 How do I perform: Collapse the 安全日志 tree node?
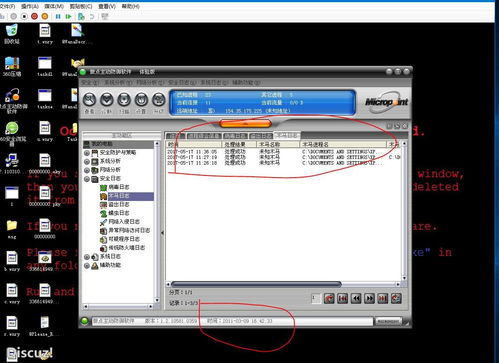87,179
